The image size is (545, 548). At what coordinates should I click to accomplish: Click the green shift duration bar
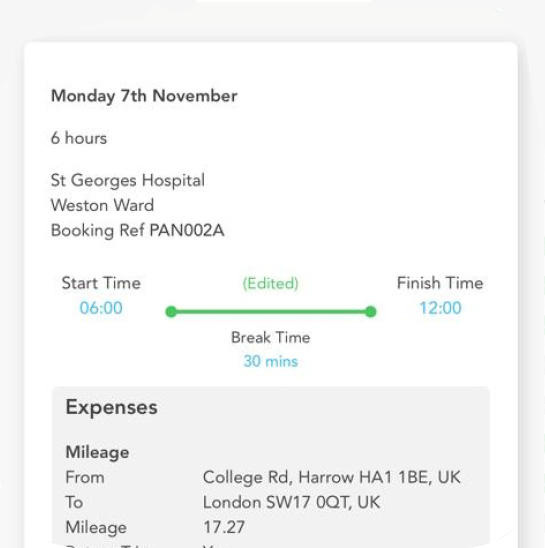pyautogui.click(x=271, y=311)
